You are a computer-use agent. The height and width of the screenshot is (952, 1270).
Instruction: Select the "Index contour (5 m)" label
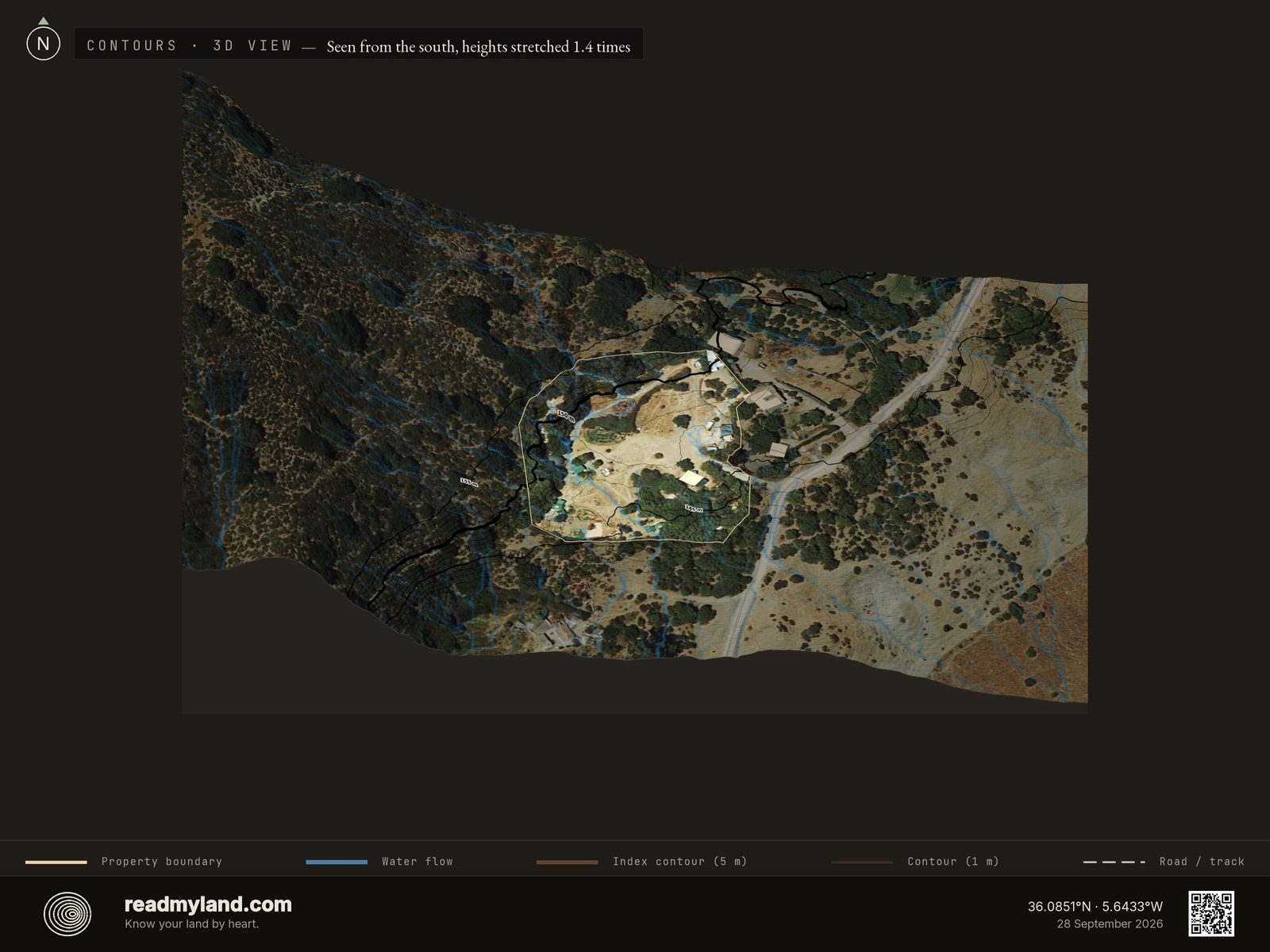tap(680, 862)
